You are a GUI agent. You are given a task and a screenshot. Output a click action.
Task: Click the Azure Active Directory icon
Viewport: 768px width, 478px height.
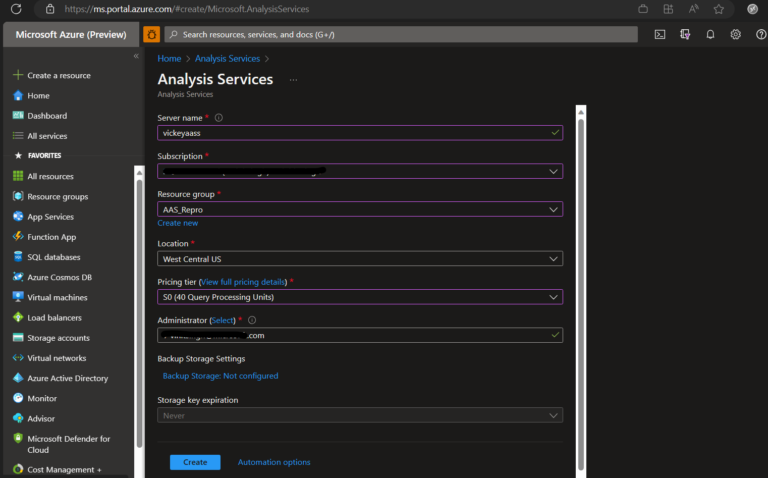pyautogui.click(x=18, y=378)
